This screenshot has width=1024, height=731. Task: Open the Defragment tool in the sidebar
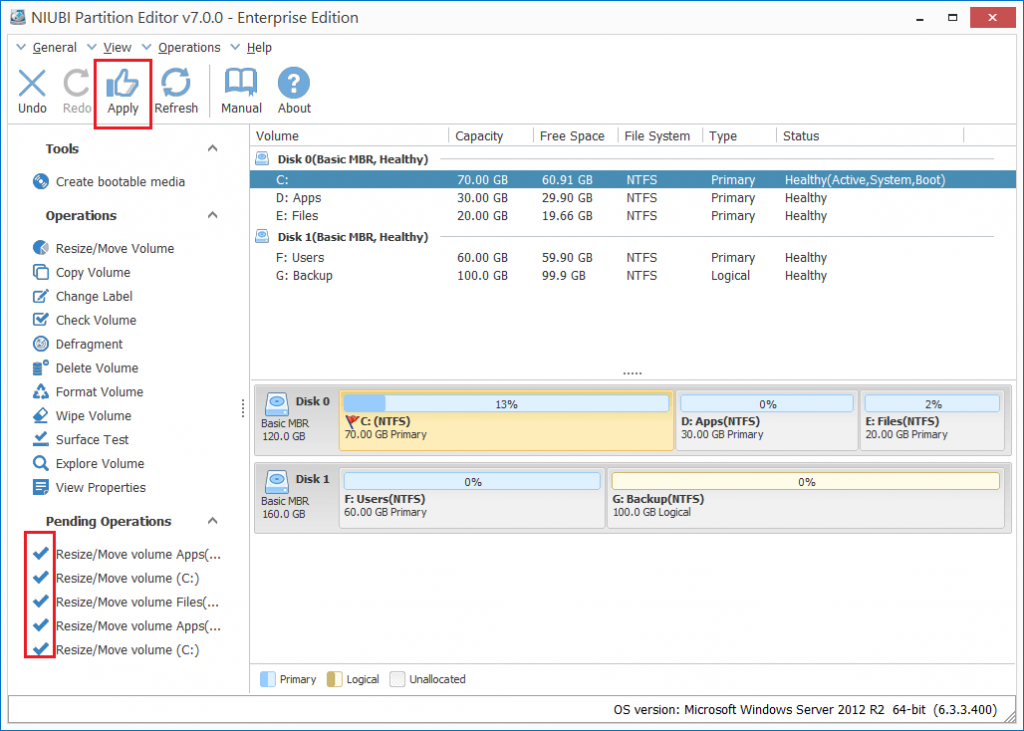point(85,343)
